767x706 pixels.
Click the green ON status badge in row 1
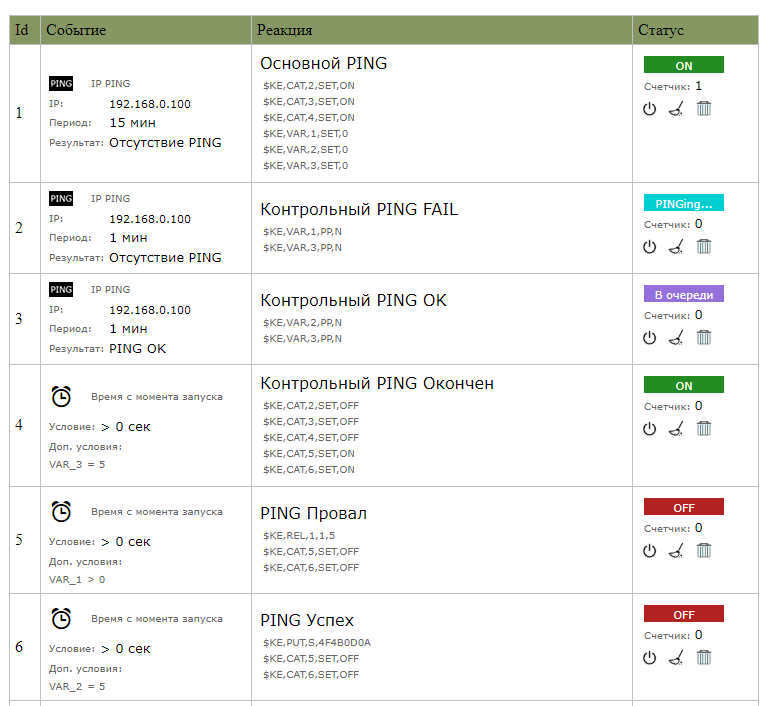tap(683, 66)
